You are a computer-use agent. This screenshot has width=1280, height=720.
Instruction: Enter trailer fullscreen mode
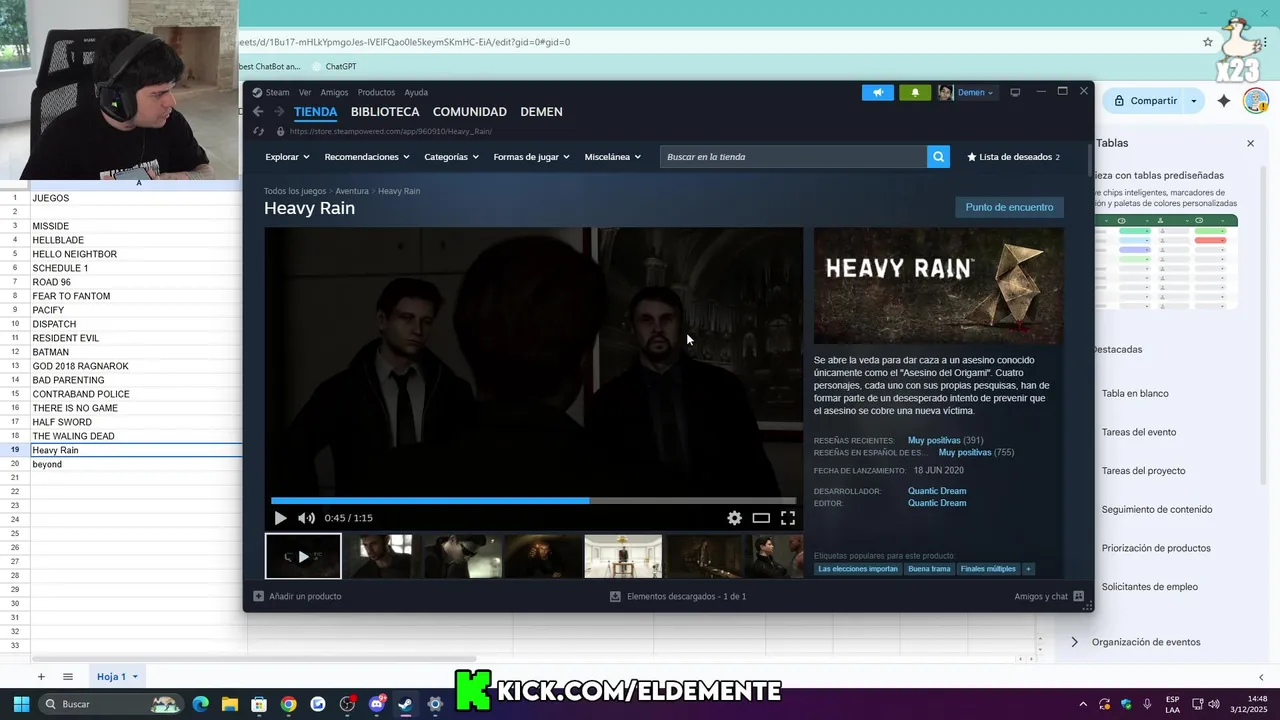(788, 518)
